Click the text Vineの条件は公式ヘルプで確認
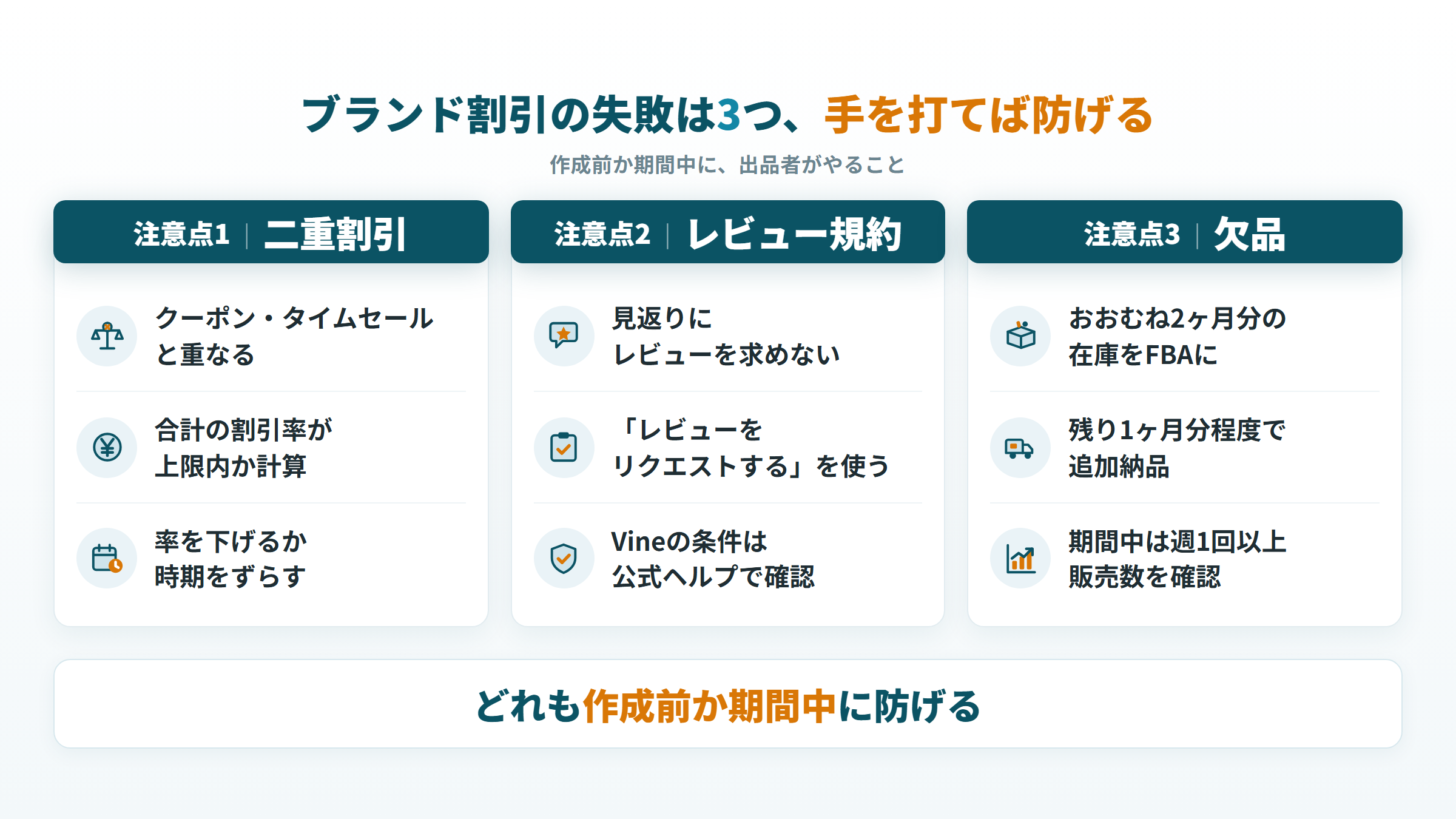Image resolution: width=1456 pixels, height=819 pixels. click(x=713, y=558)
